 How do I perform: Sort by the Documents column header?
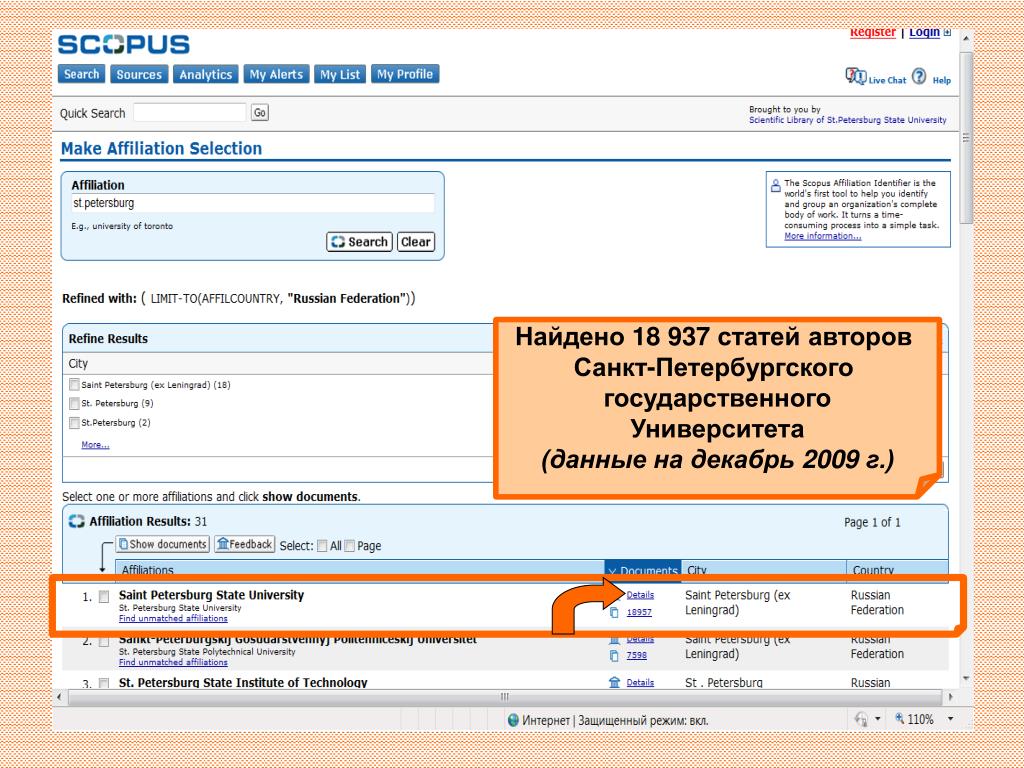643,570
